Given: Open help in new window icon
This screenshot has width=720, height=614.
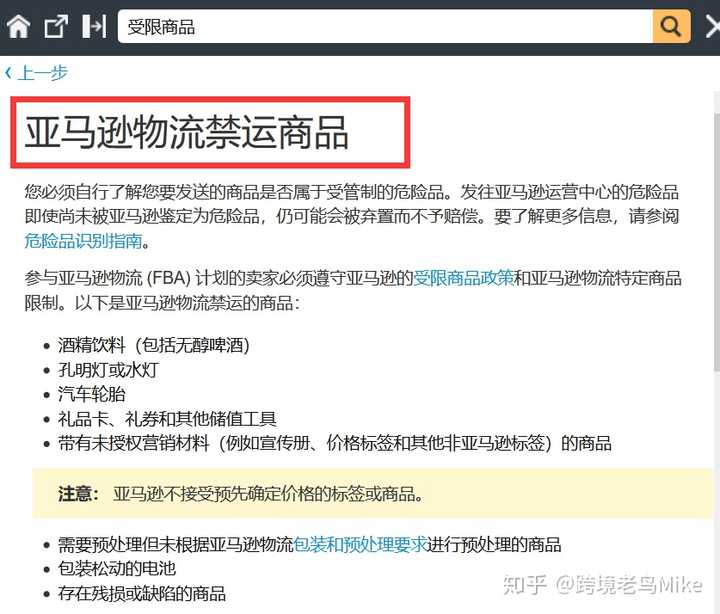Looking at the screenshot, I should pos(56,27).
